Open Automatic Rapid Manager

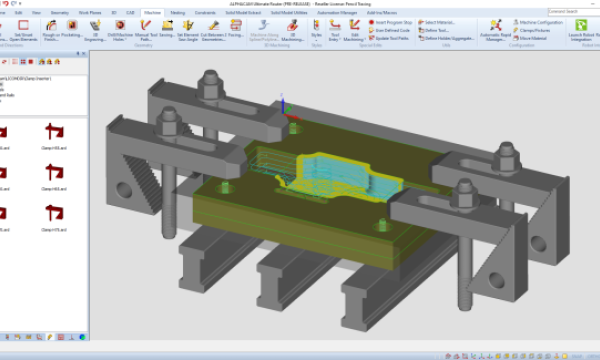point(496,30)
